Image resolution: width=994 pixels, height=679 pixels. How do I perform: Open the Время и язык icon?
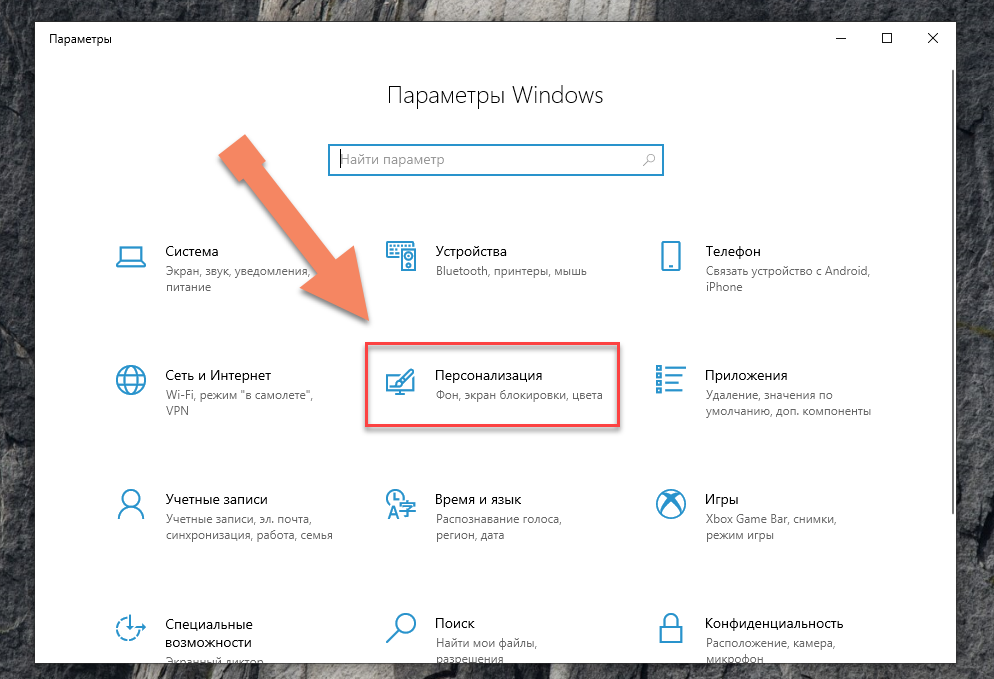coord(401,504)
